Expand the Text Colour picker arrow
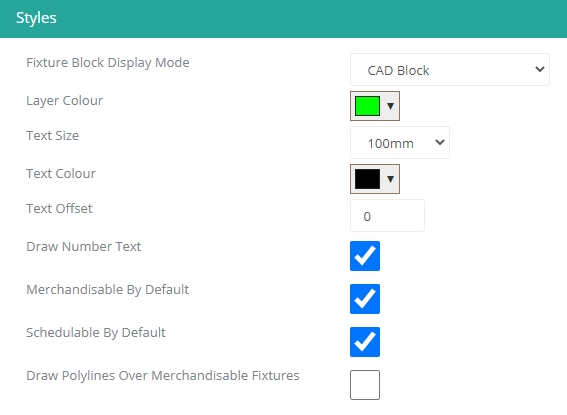The height and width of the screenshot is (415, 567). click(390, 179)
